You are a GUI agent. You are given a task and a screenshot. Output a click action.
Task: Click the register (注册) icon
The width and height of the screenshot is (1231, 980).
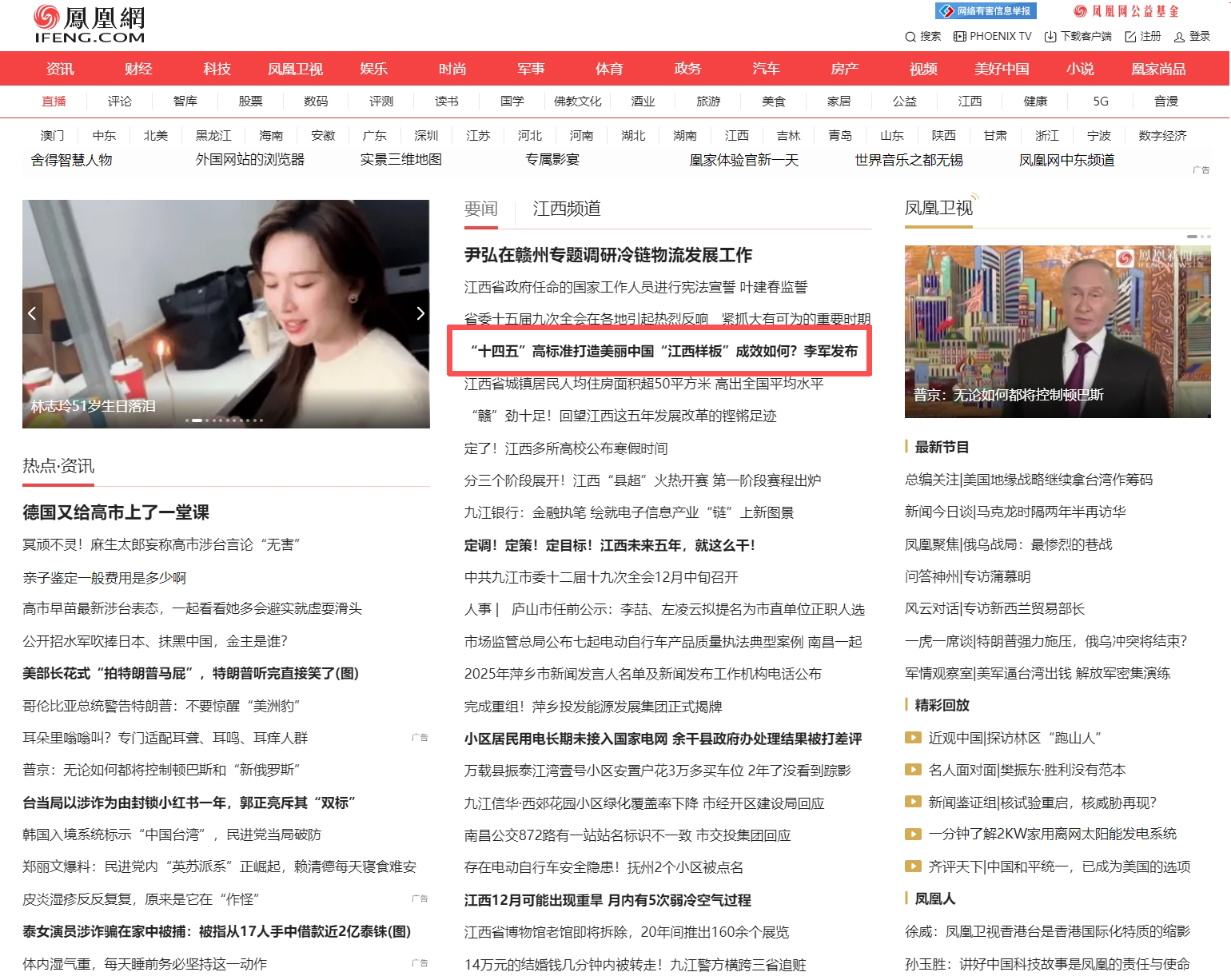(x=1130, y=37)
